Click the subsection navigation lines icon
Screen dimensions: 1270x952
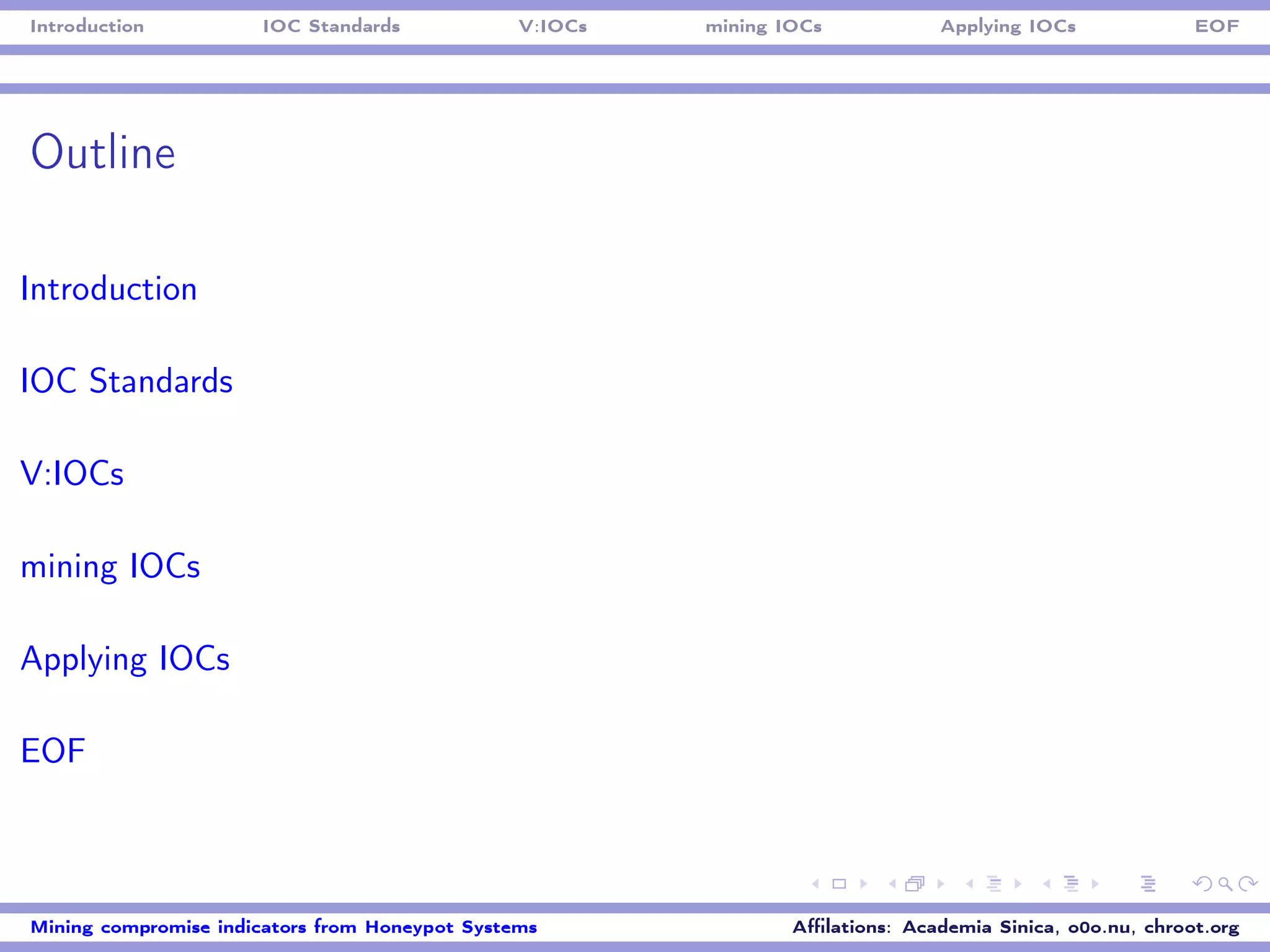(x=993, y=884)
